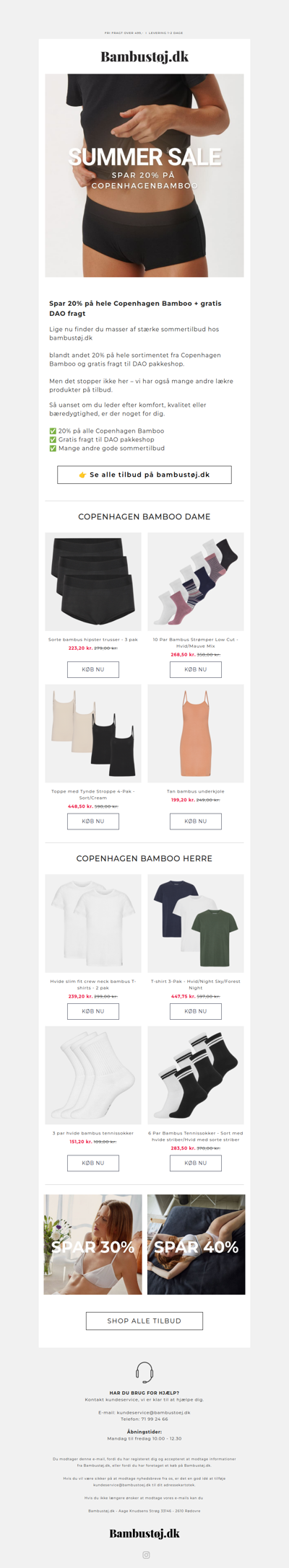Click KØB NU under 6 Par Bambus Tennissokker
The height and width of the screenshot is (1568, 289).
pyautogui.click(x=196, y=1163)
